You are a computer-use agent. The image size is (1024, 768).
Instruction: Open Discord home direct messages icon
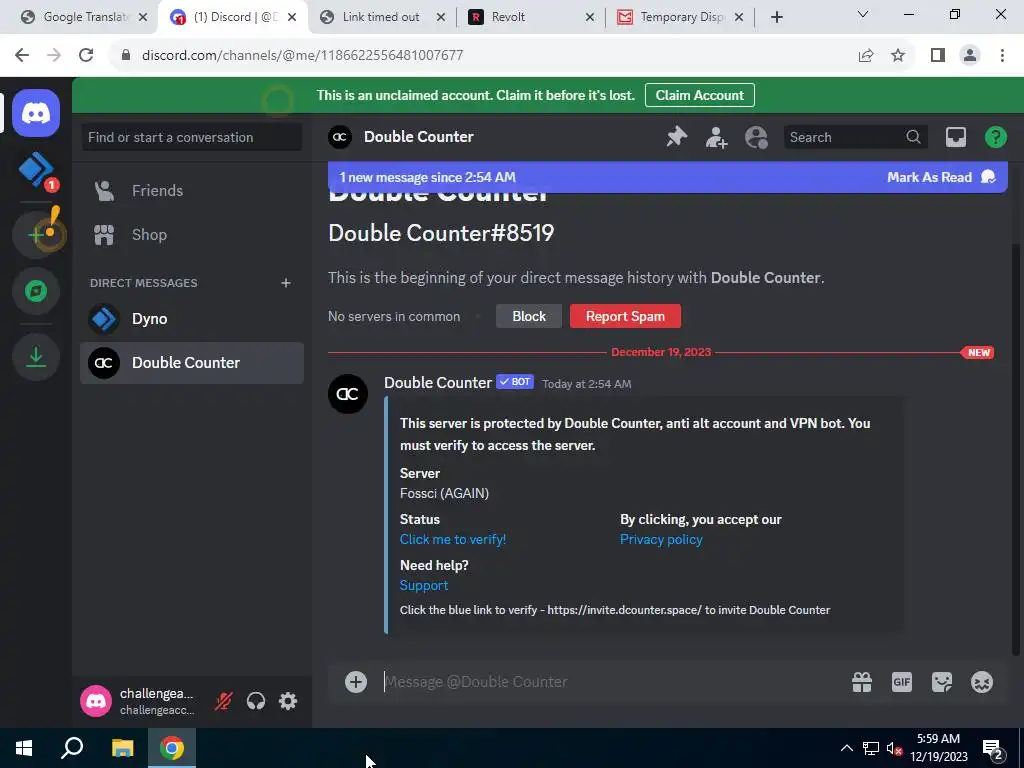(x=36, y=113)
